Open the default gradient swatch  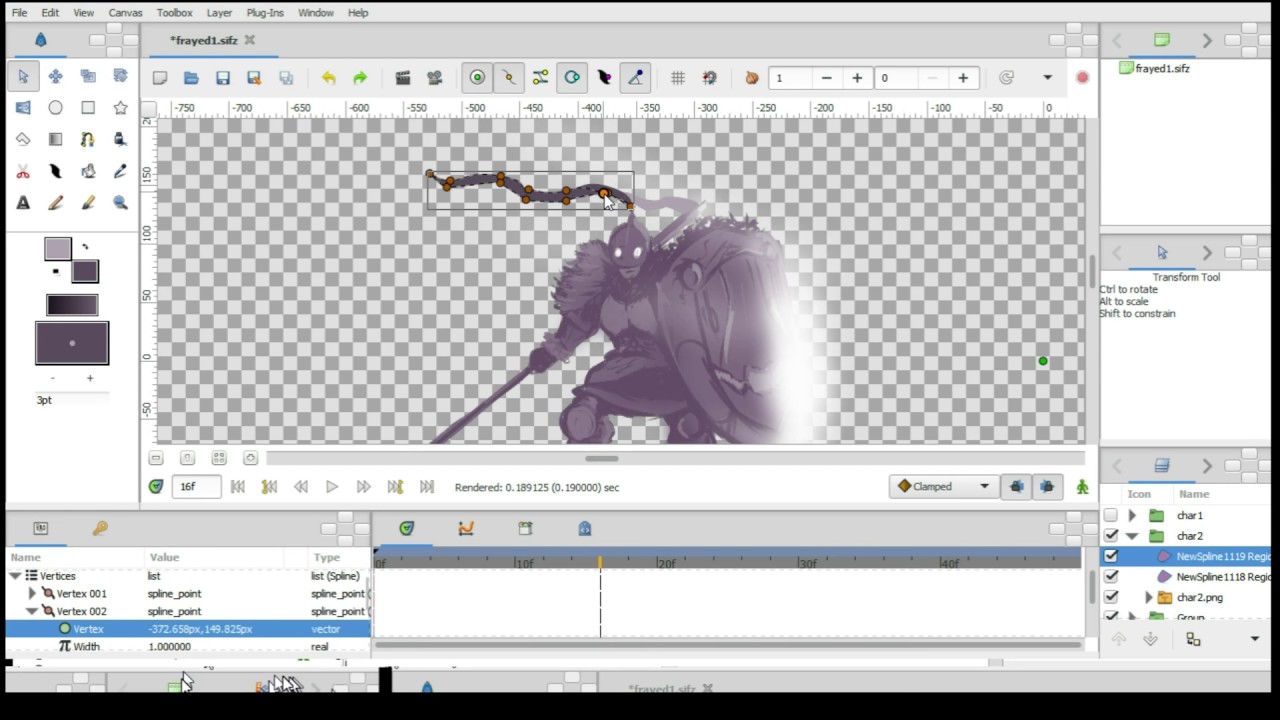(x=72, y=305)
